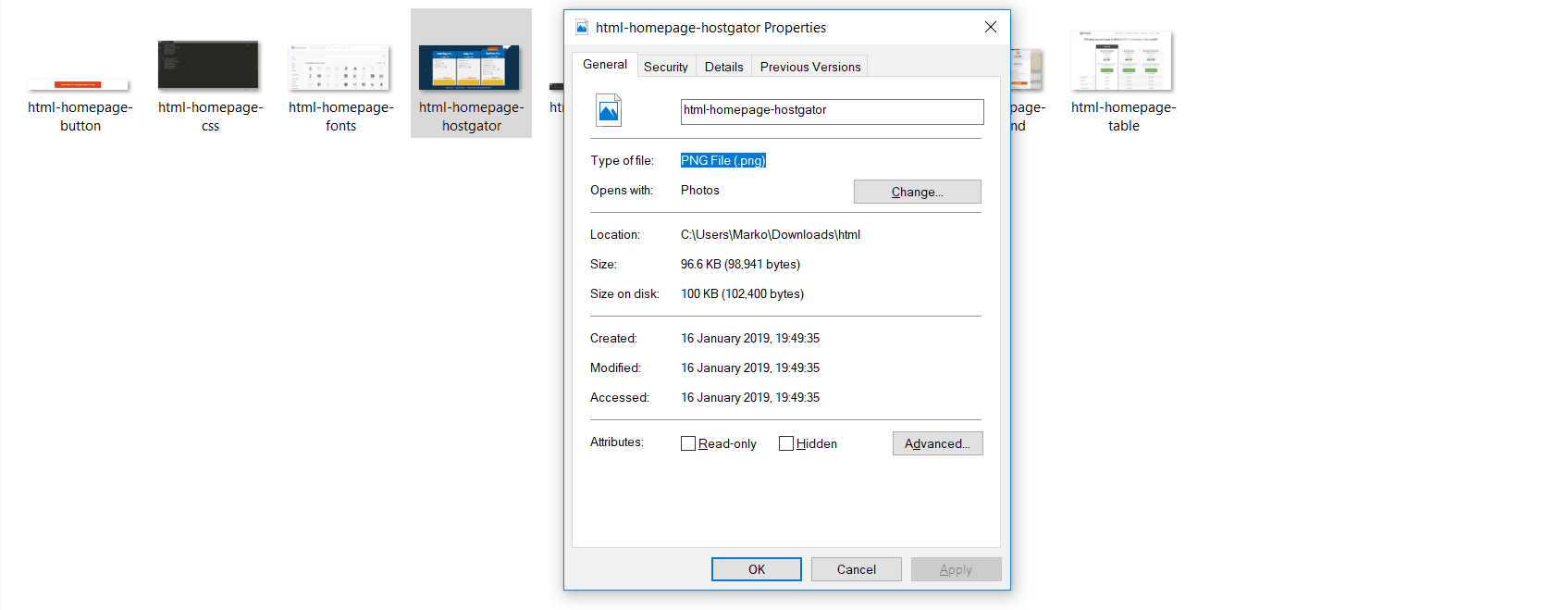Click the file name text field

point(831,111)
